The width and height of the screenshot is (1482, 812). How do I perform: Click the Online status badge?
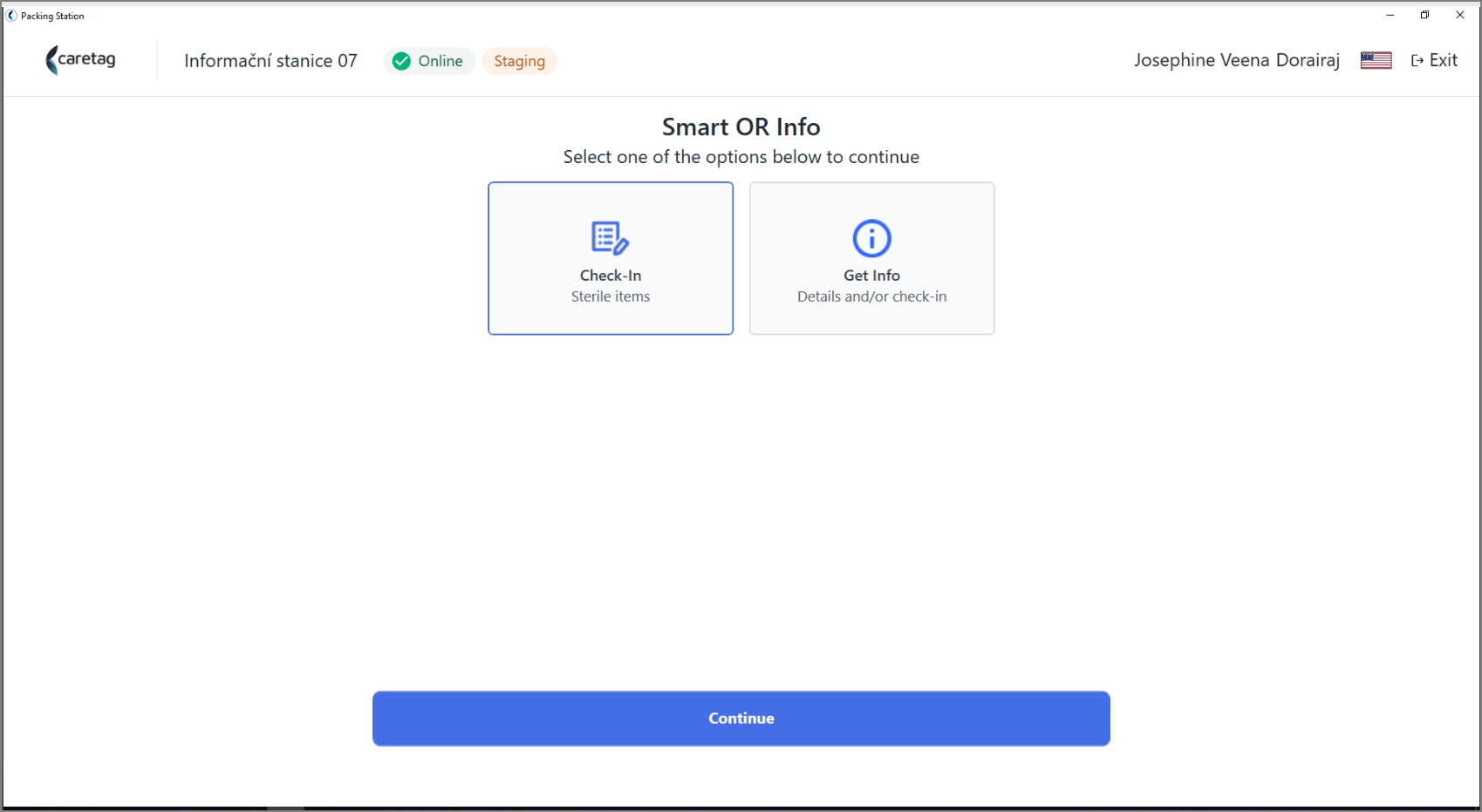coord(429,61)
